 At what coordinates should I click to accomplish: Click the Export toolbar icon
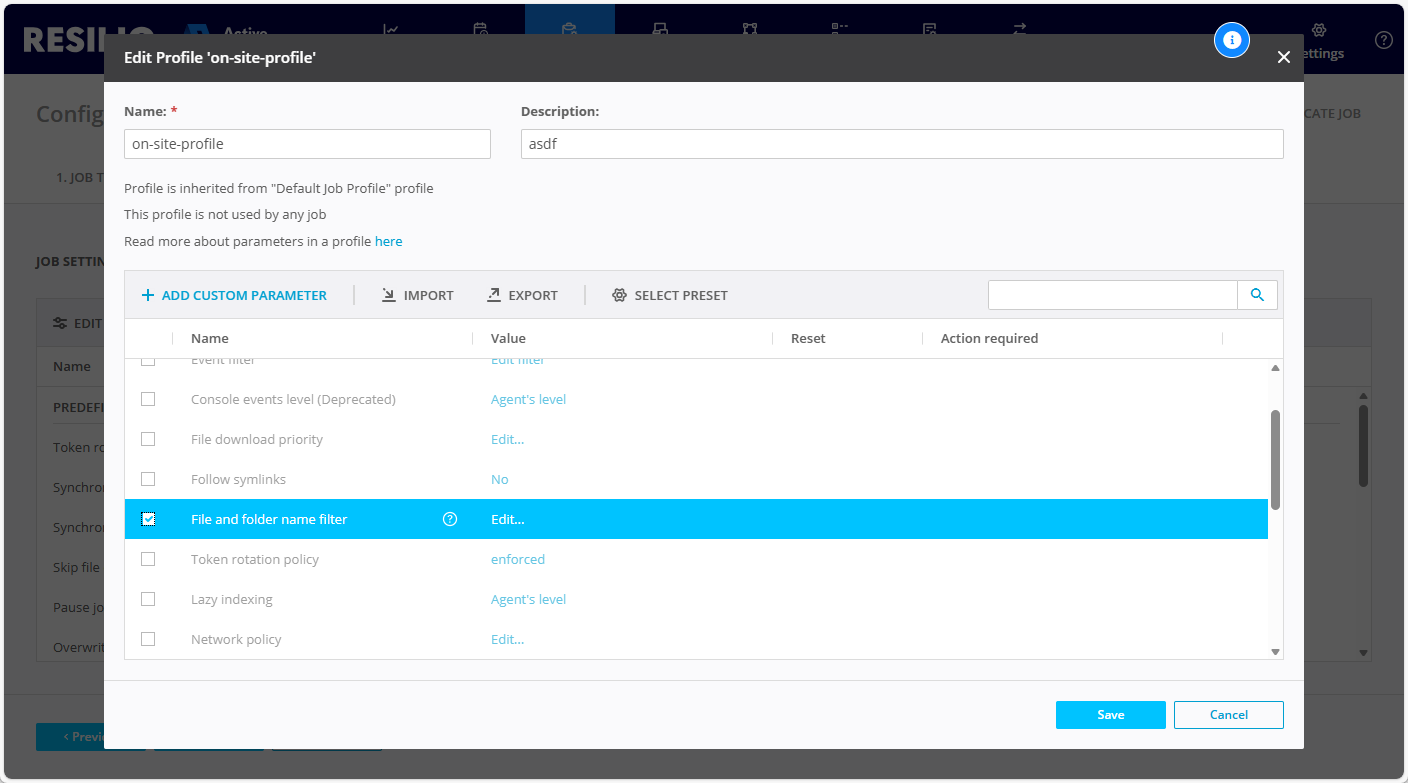tap(494, 295)
